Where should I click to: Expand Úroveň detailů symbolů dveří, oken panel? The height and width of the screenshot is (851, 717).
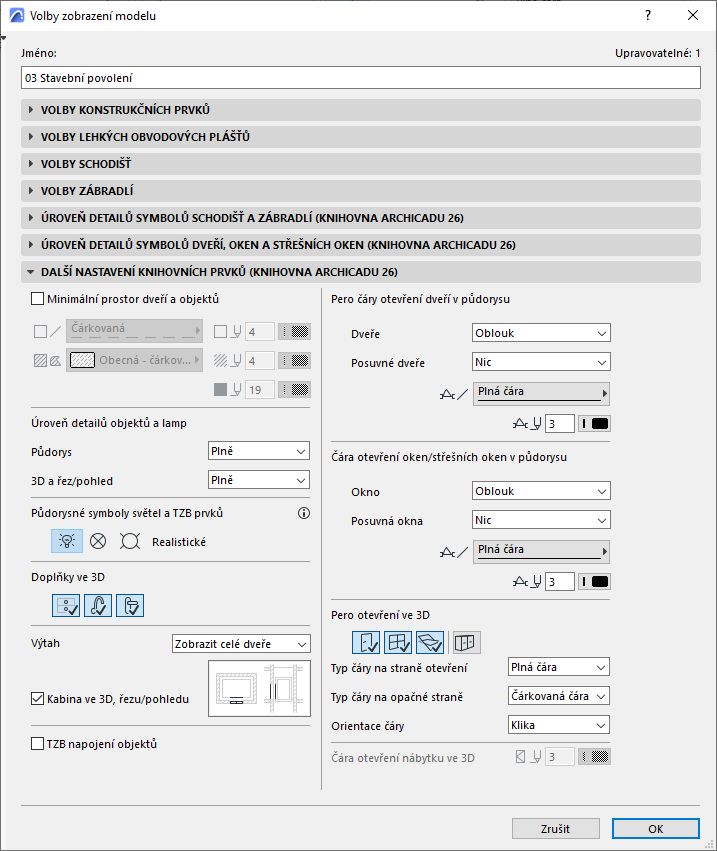(x=360, y=245)
